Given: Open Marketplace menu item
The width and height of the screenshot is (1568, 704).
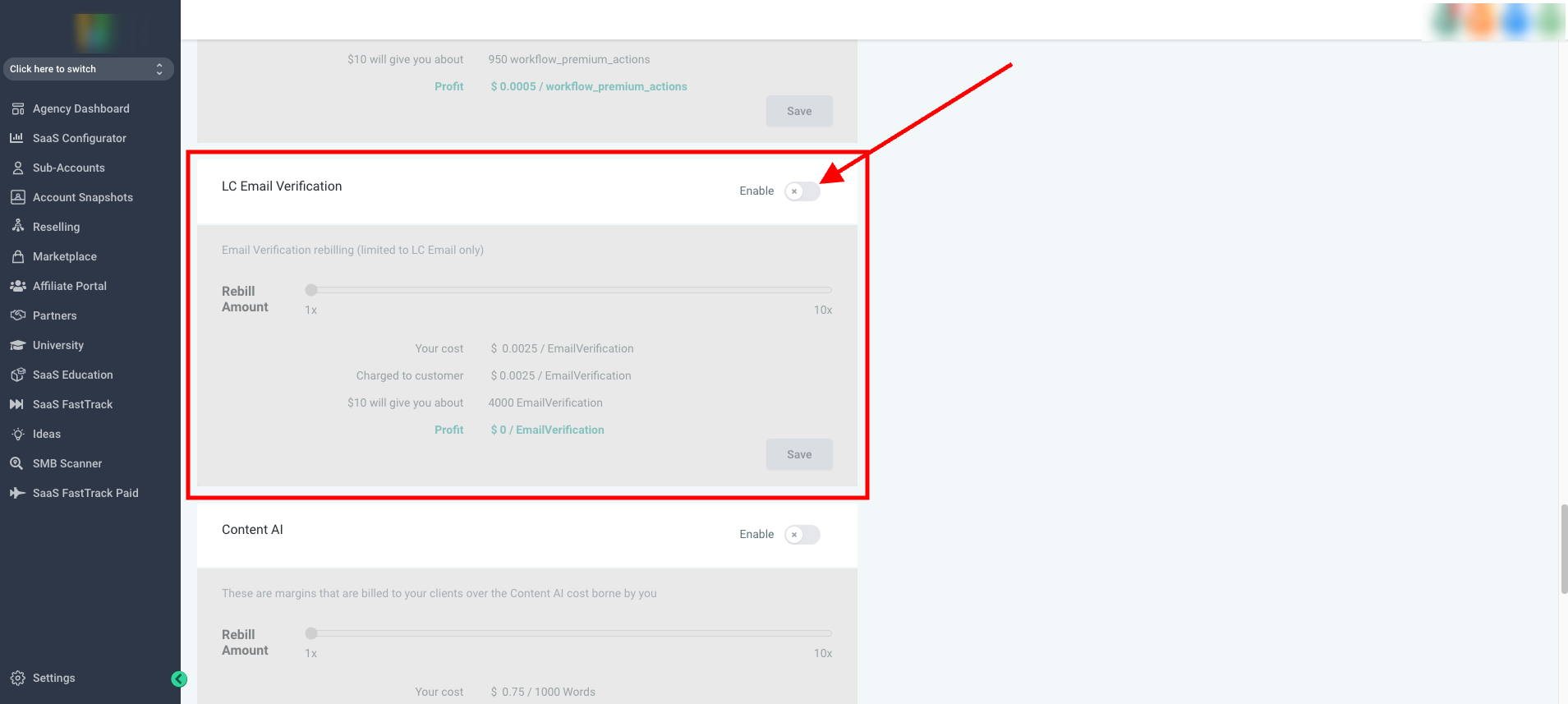Looking at the screenshot, I should tap(65, 256).
